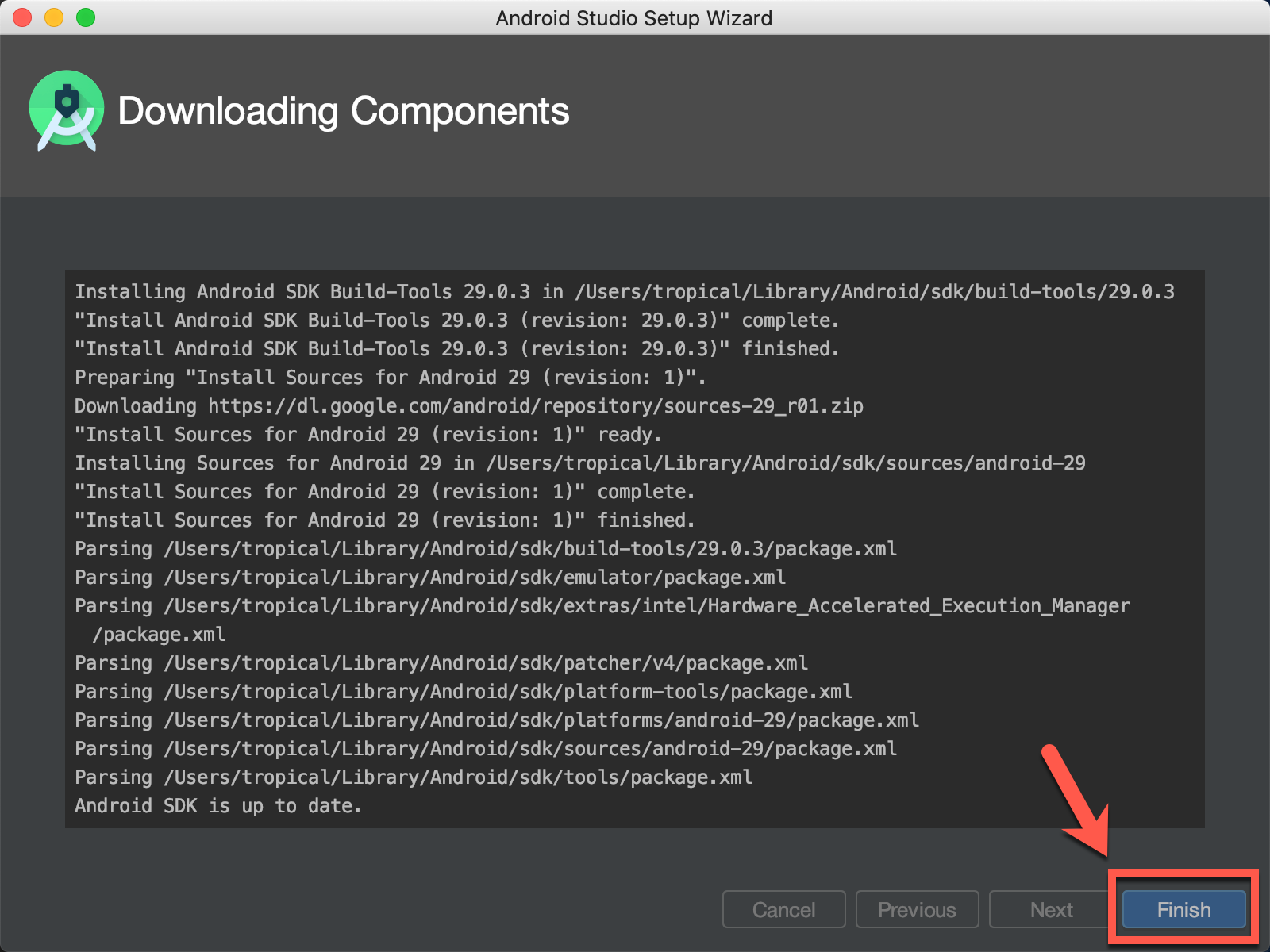Click the Hardware_Accelerated_Execution_Manager parsing line
Viewport: 1270px width, 952px height.
tap(602, 620)
